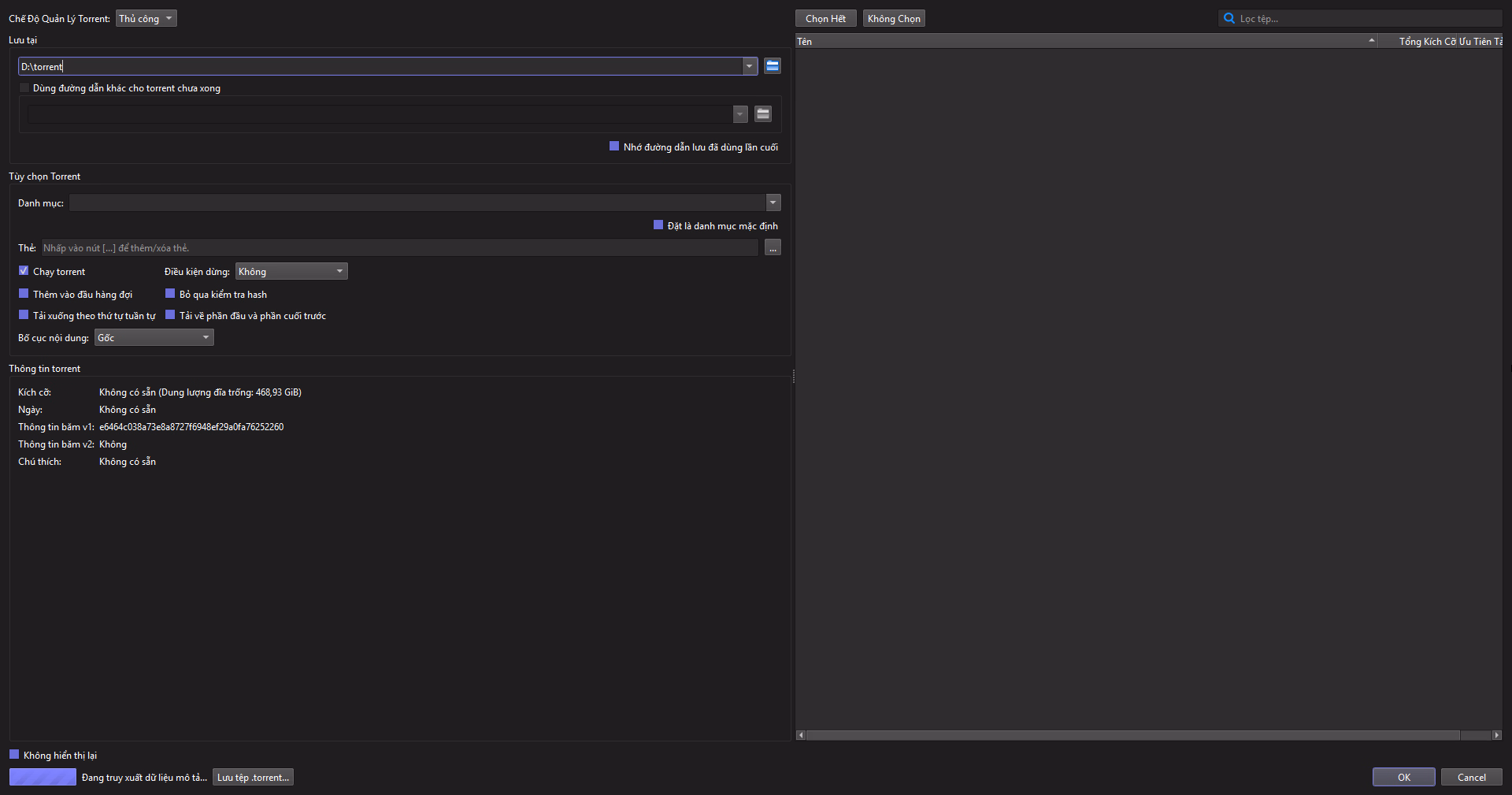Uncheck the 'Chạy torrent' checkbox

pos(24,271)
